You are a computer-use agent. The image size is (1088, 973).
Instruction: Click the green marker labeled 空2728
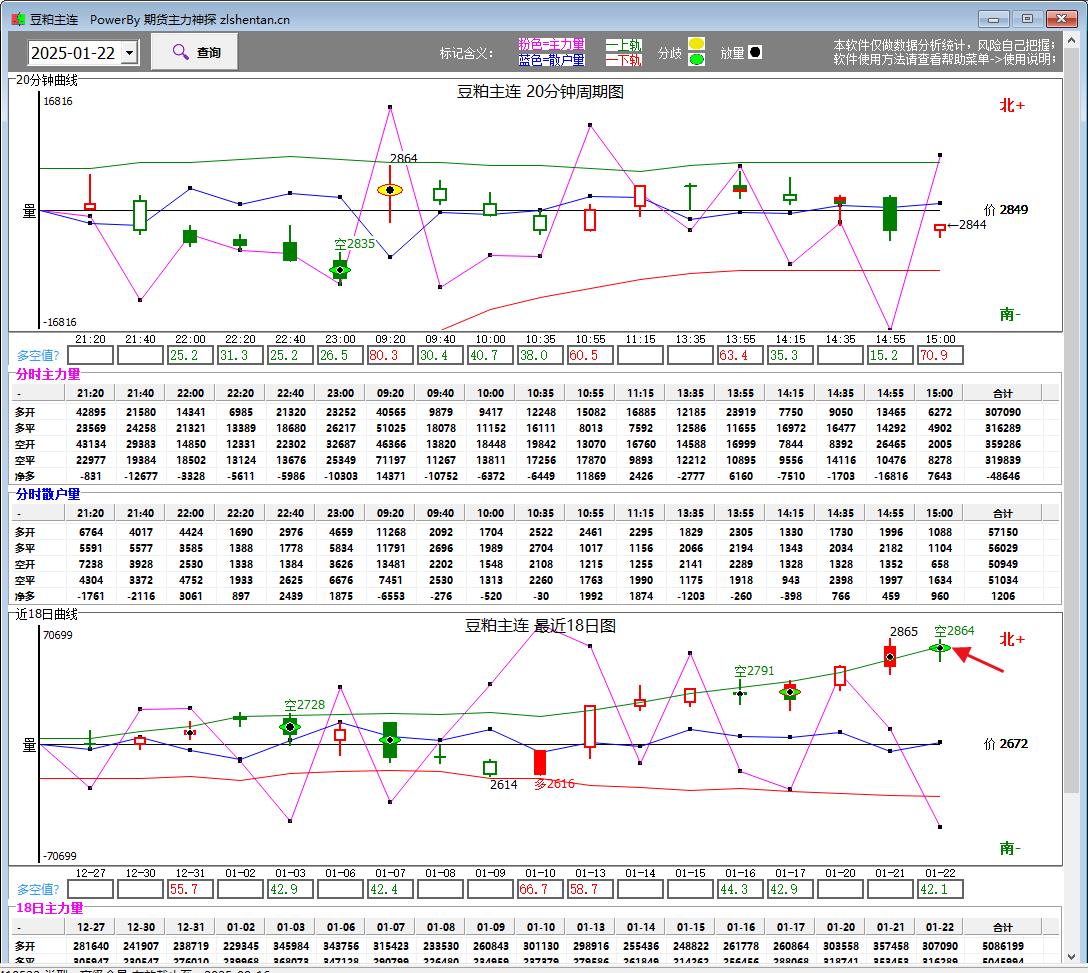pyautogui.click(x=290, y=727)
